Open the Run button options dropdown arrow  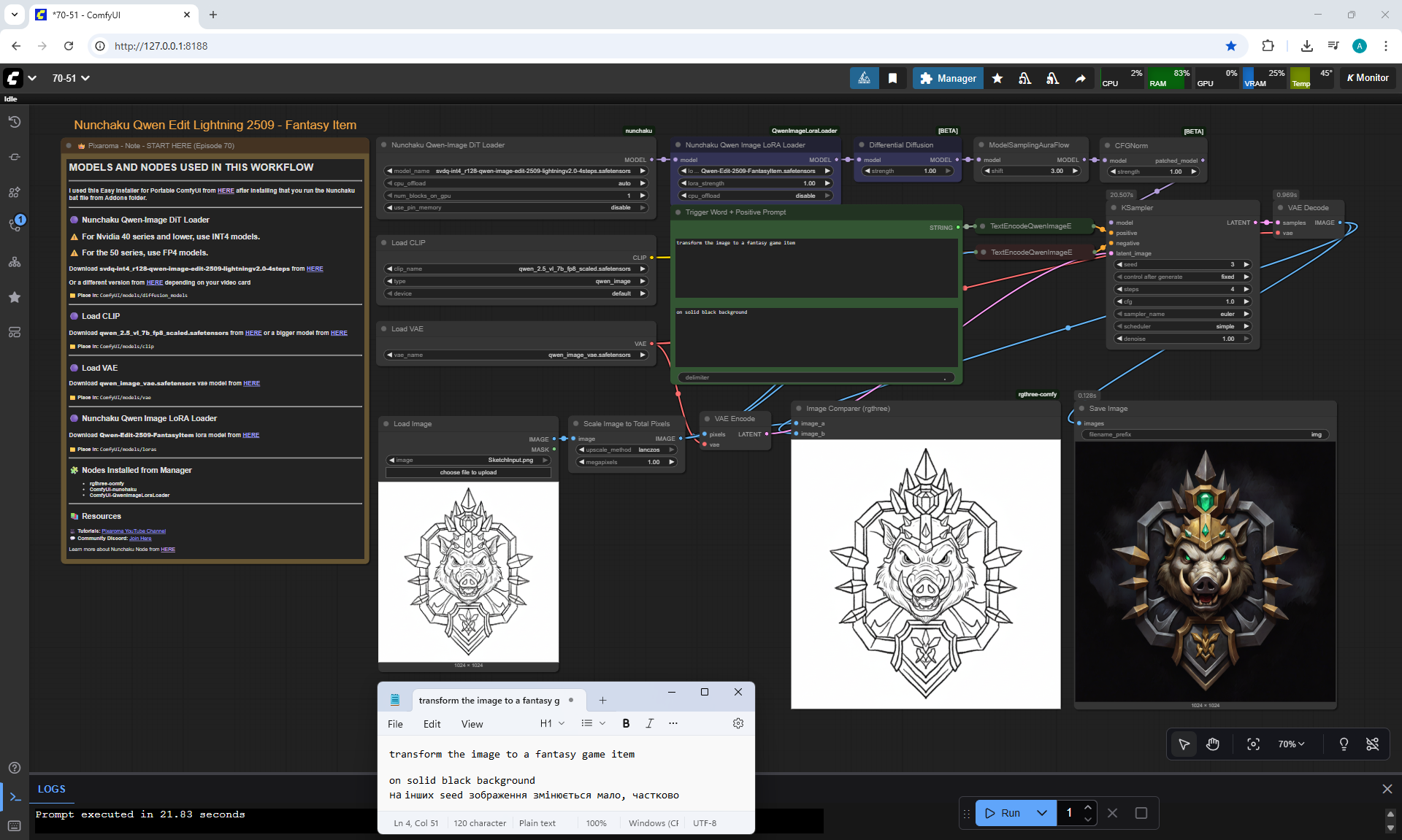(x=1042, y=813)
